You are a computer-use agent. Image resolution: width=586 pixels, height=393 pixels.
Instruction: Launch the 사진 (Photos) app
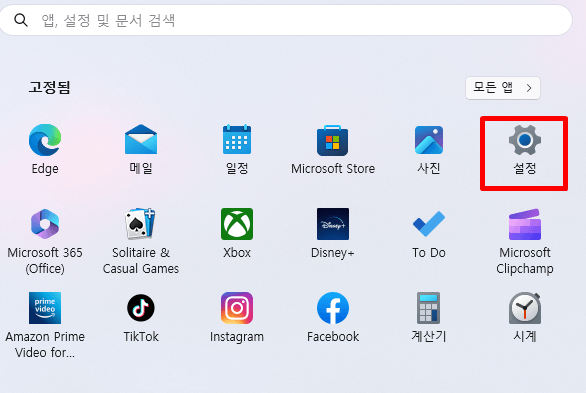(x=429, y=140)
